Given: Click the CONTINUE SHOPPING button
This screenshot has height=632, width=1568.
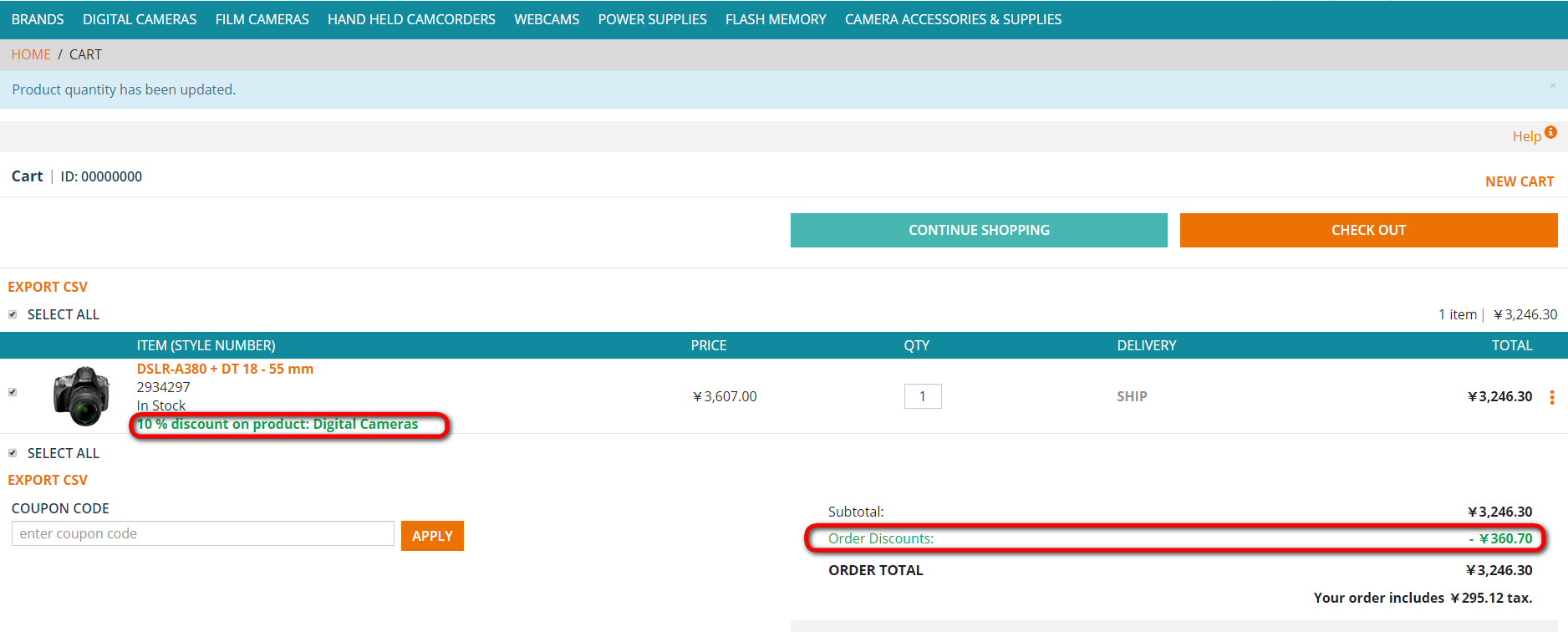Looking at the screenshot, I should 979,230.
